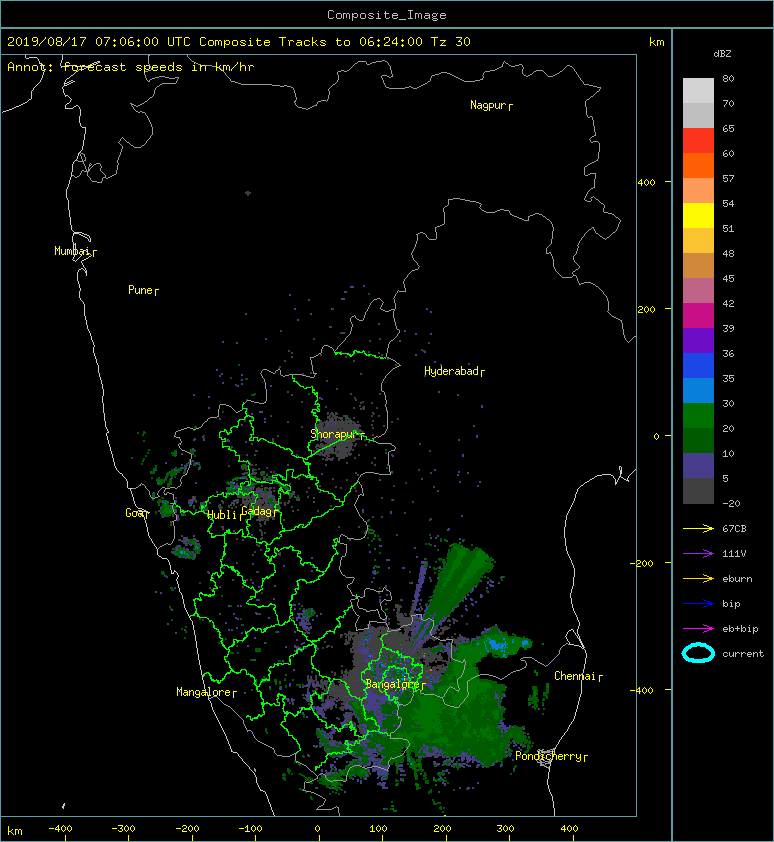Pick the purple swatch below 39 dBZ
The width and height of the screenshot is (774, 842).
pyautogui.click(x=698, y=340)
